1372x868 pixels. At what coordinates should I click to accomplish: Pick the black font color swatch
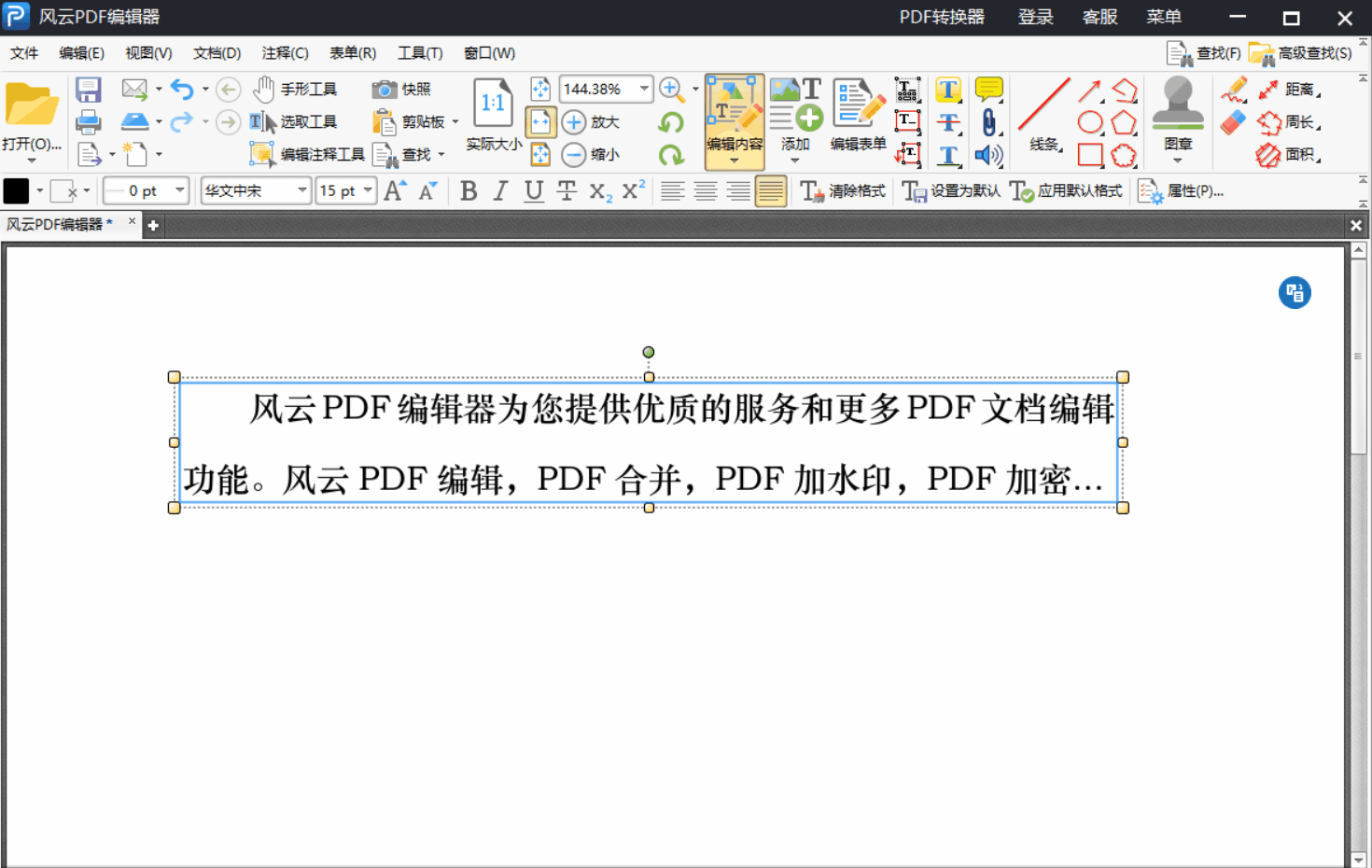point(17,190)
